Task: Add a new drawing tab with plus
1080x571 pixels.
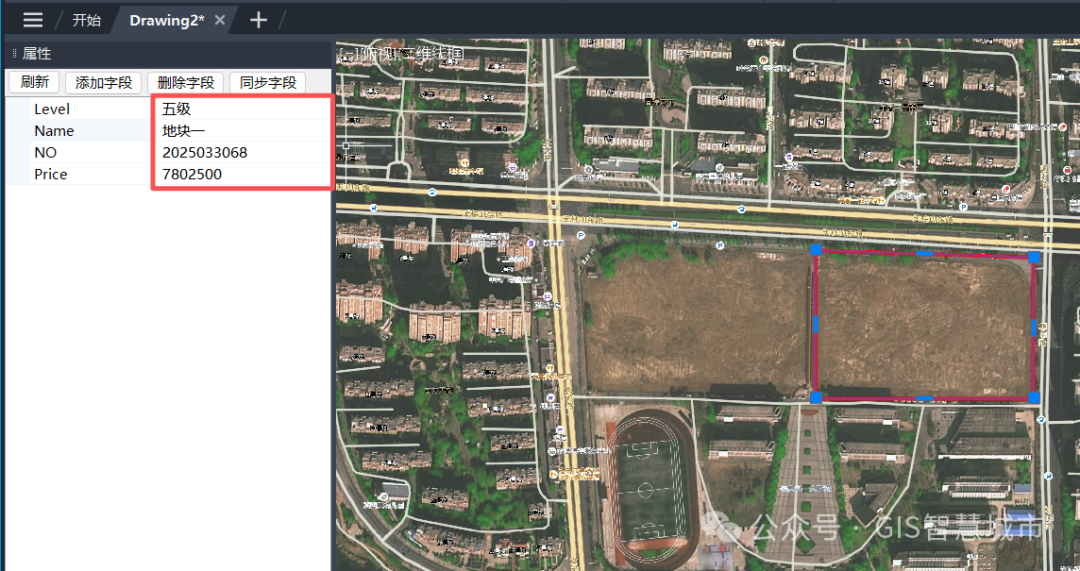Action: pos(258,20)
